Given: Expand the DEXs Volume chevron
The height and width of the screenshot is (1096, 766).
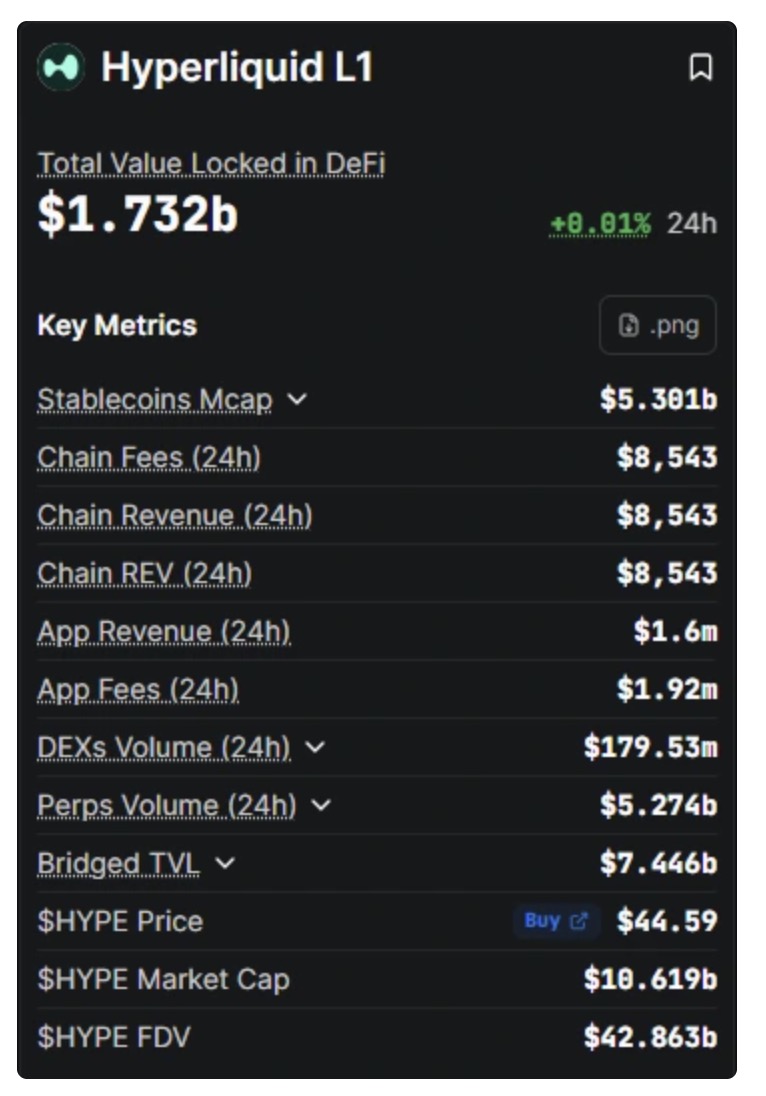Looking at the screenshot, I should 315,747.
